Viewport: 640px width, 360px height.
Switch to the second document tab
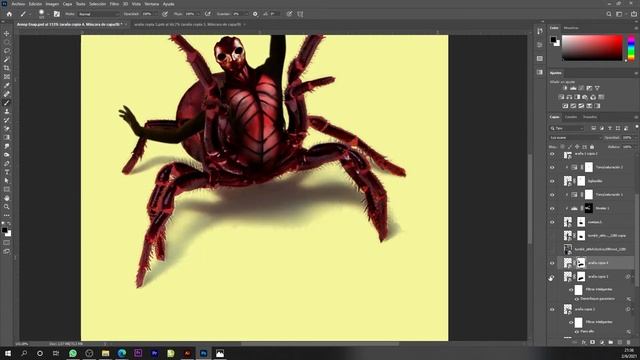[187, 24]
